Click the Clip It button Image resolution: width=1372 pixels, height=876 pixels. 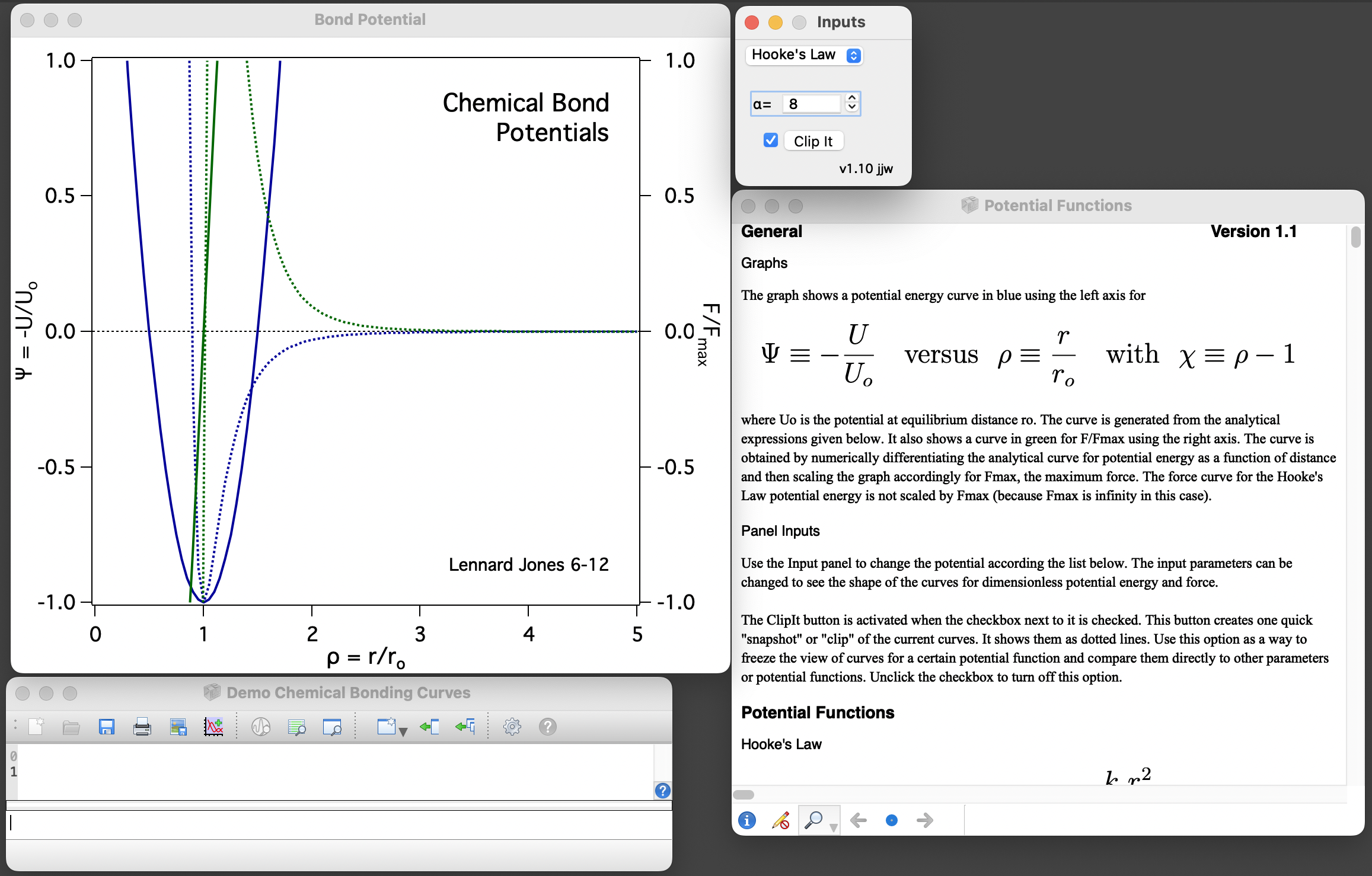pyautogui.click(x=813, y=141)
